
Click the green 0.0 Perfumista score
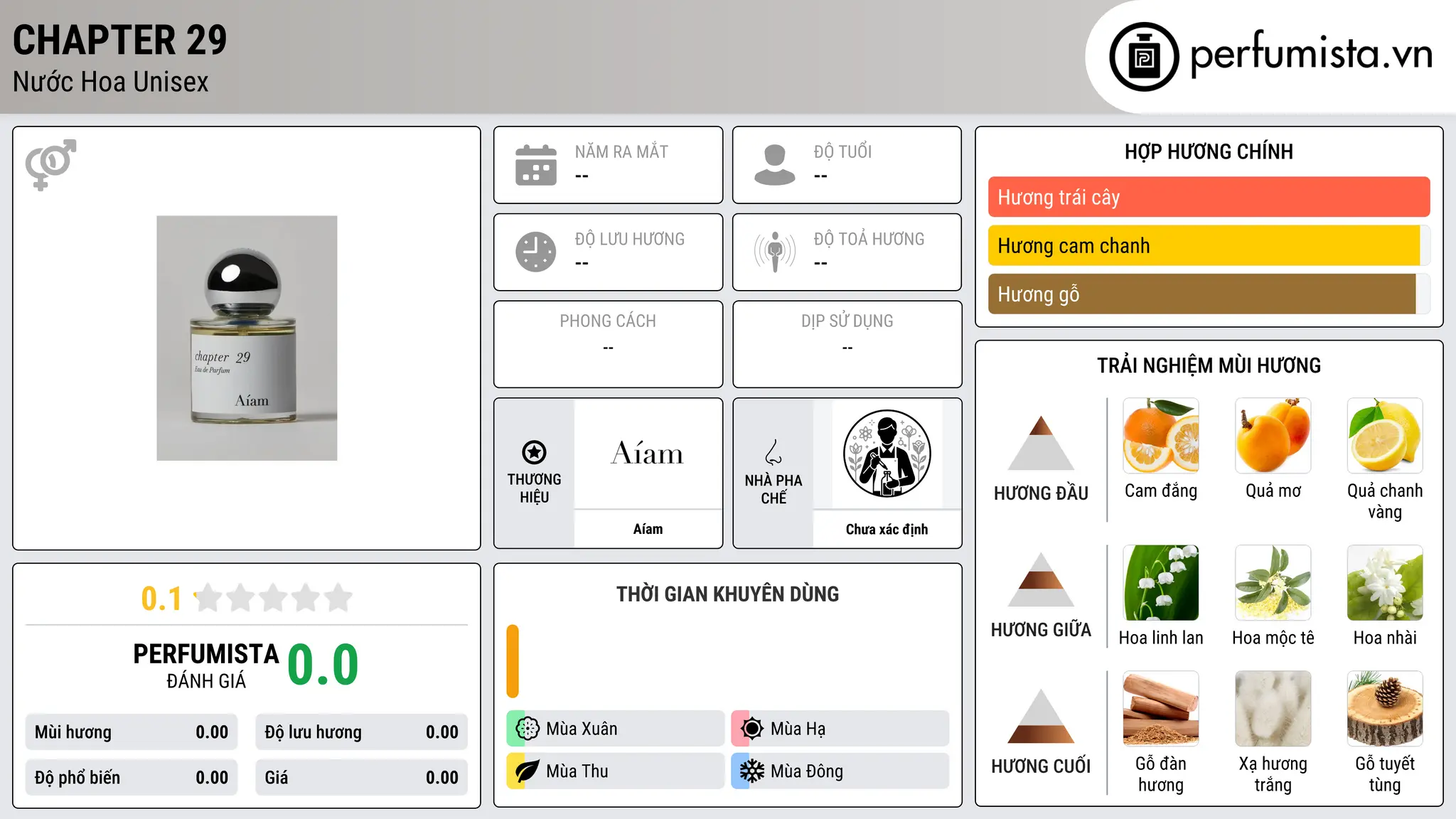tap(323, 665)
